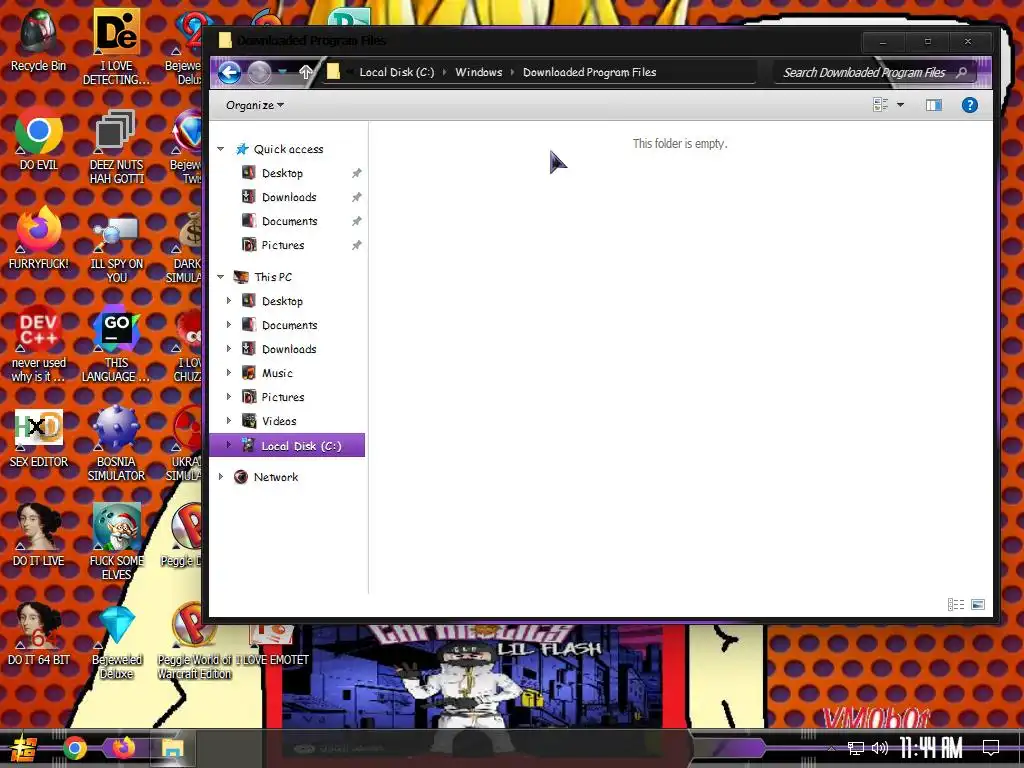The height and width of the screenshot is (768, 1024).
Task: Open I LOVE DETECTING desktop icon
Action: pyautogui.click(x=116, y=47)
